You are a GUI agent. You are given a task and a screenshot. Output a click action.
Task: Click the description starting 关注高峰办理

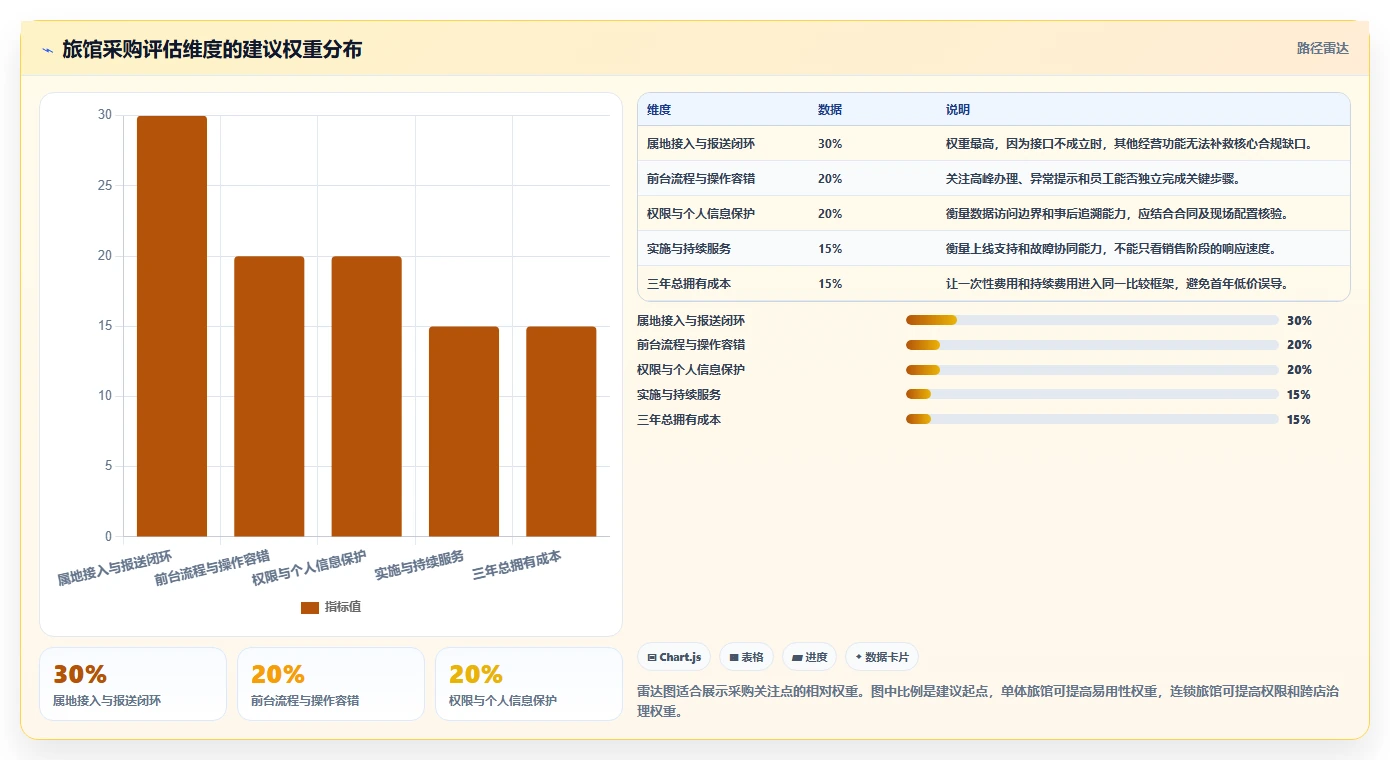pos(1093,179)
